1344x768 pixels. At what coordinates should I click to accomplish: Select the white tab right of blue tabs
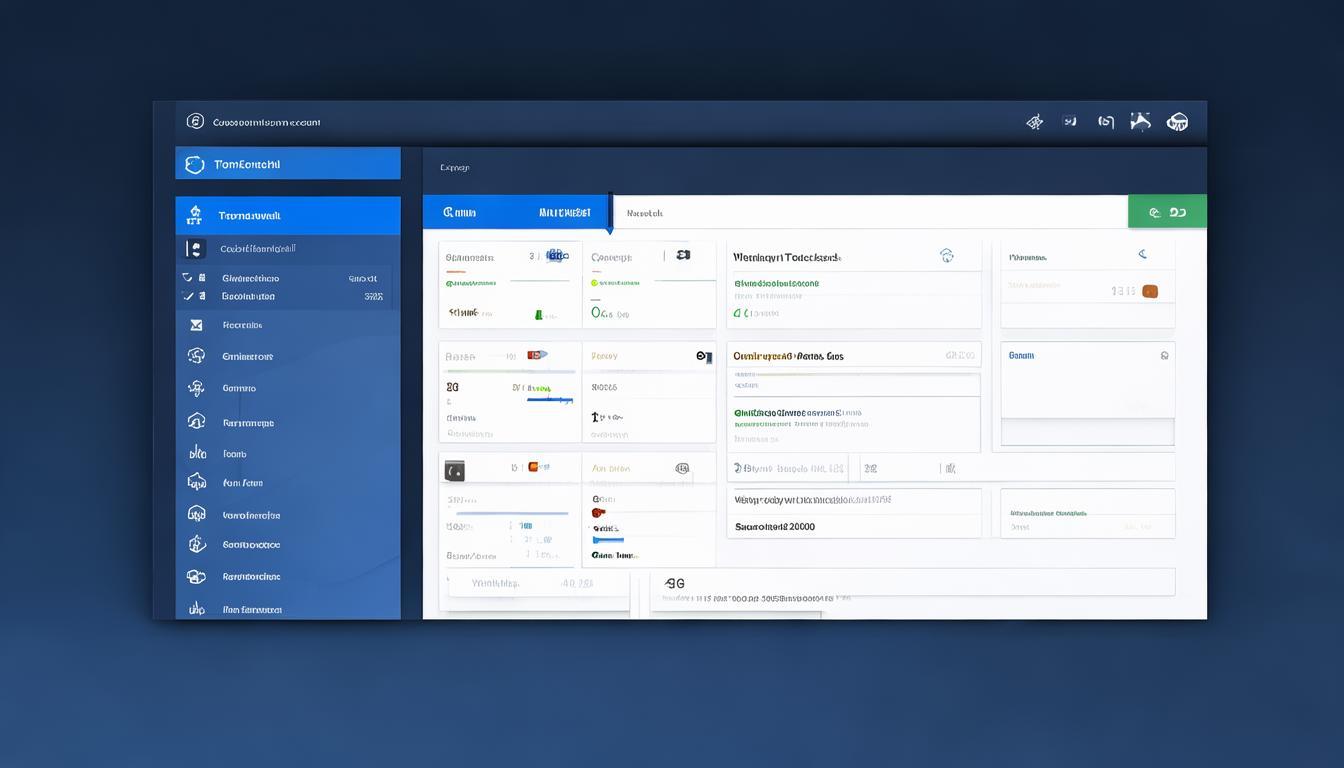tap(644, 212)
